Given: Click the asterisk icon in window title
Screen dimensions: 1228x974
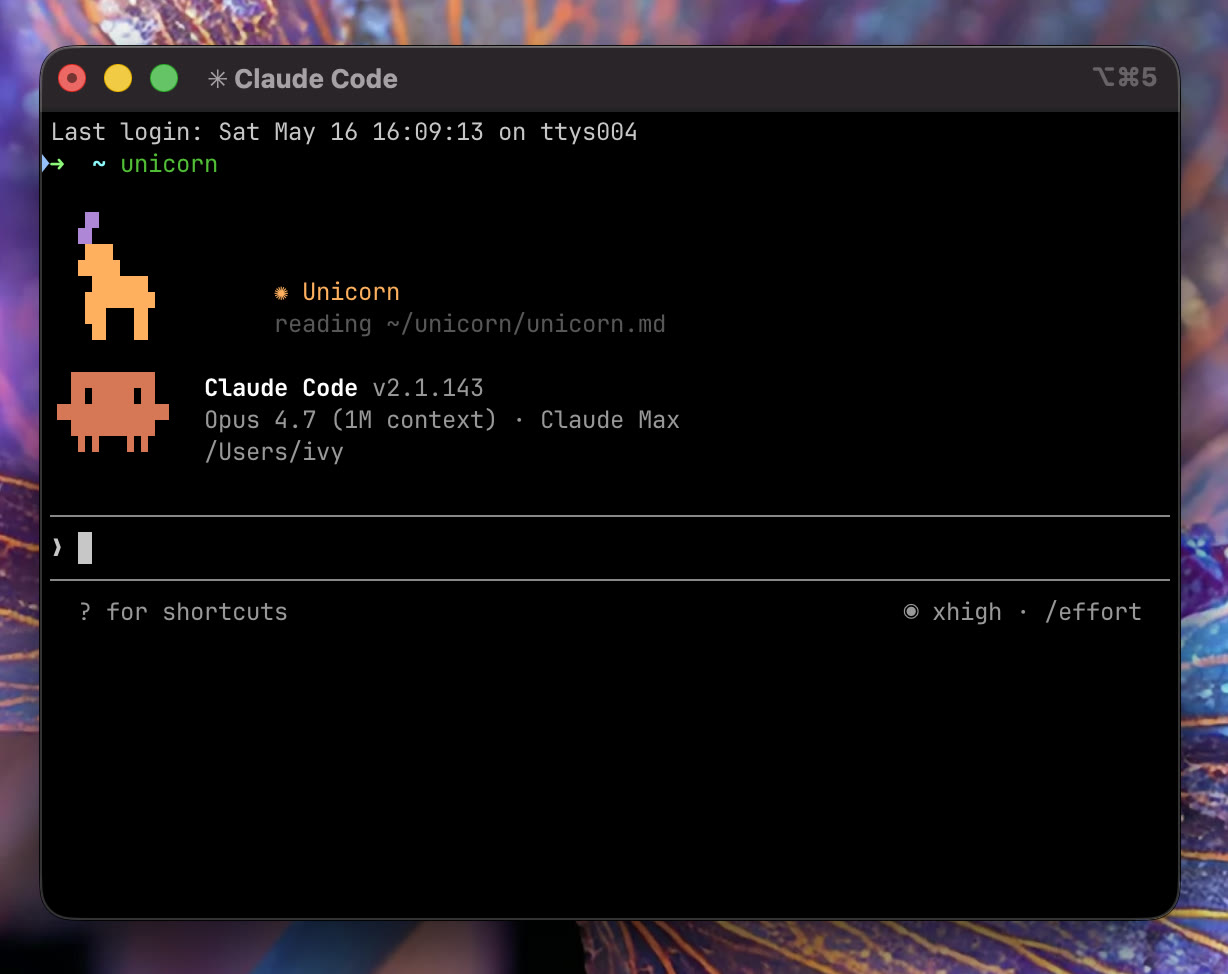Looking at the screenshot, I should pyautogui.click(x=217, y=79).
